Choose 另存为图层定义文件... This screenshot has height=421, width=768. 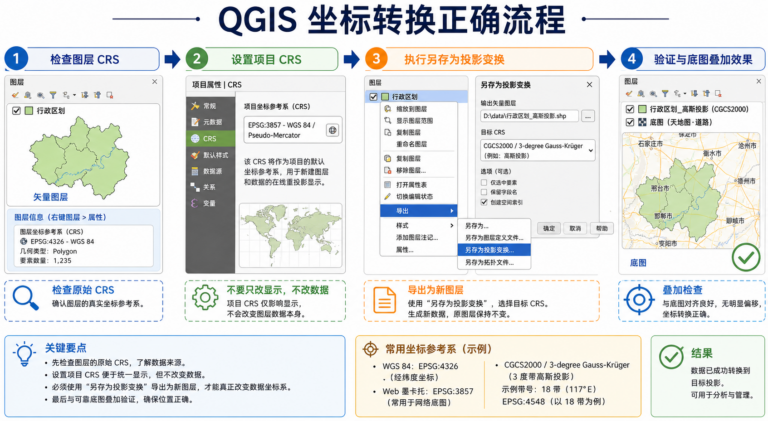point(494,237)
